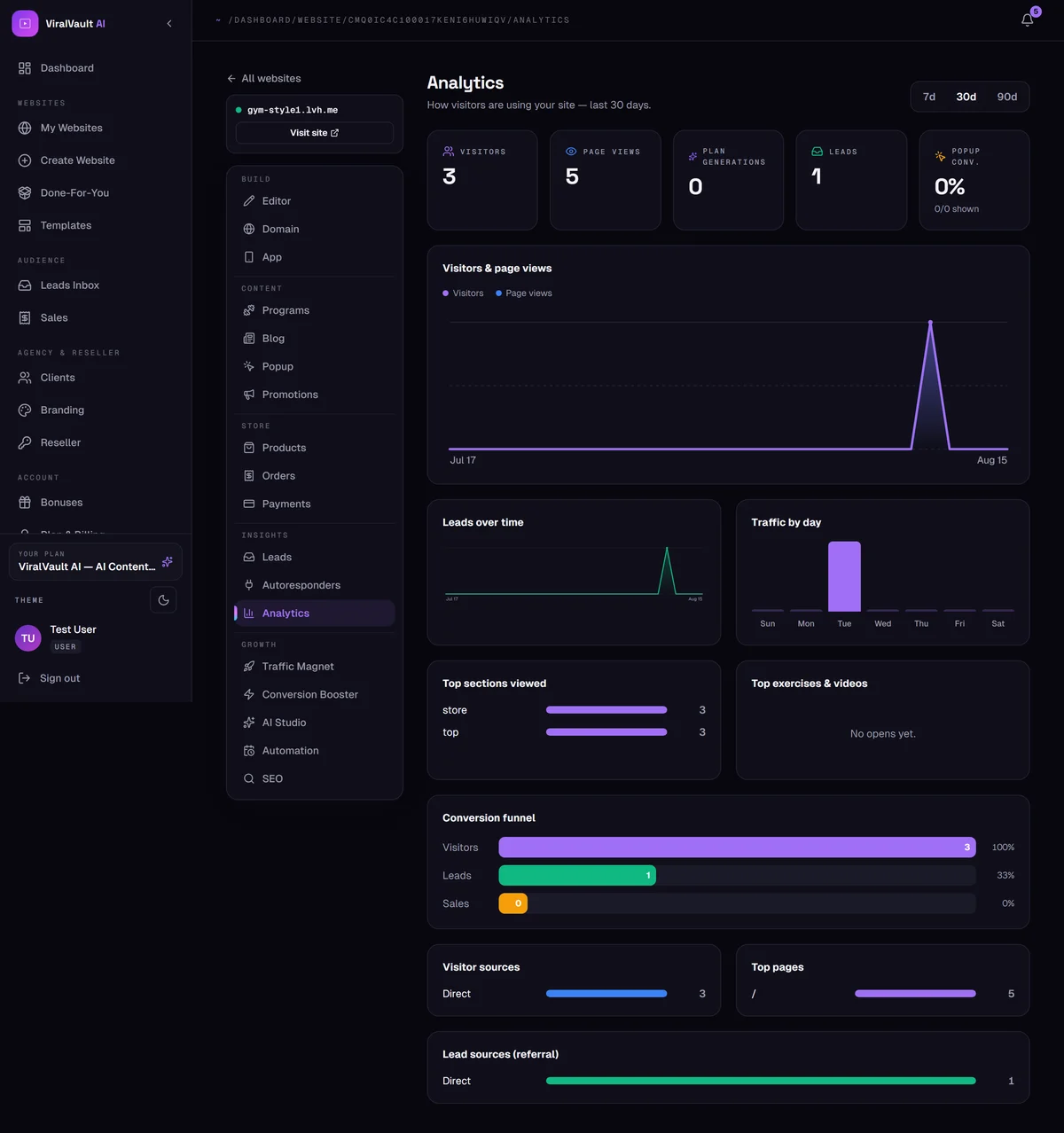Go back to All websites
Screen dimensions: 1064x1133
tap(264, 78)
